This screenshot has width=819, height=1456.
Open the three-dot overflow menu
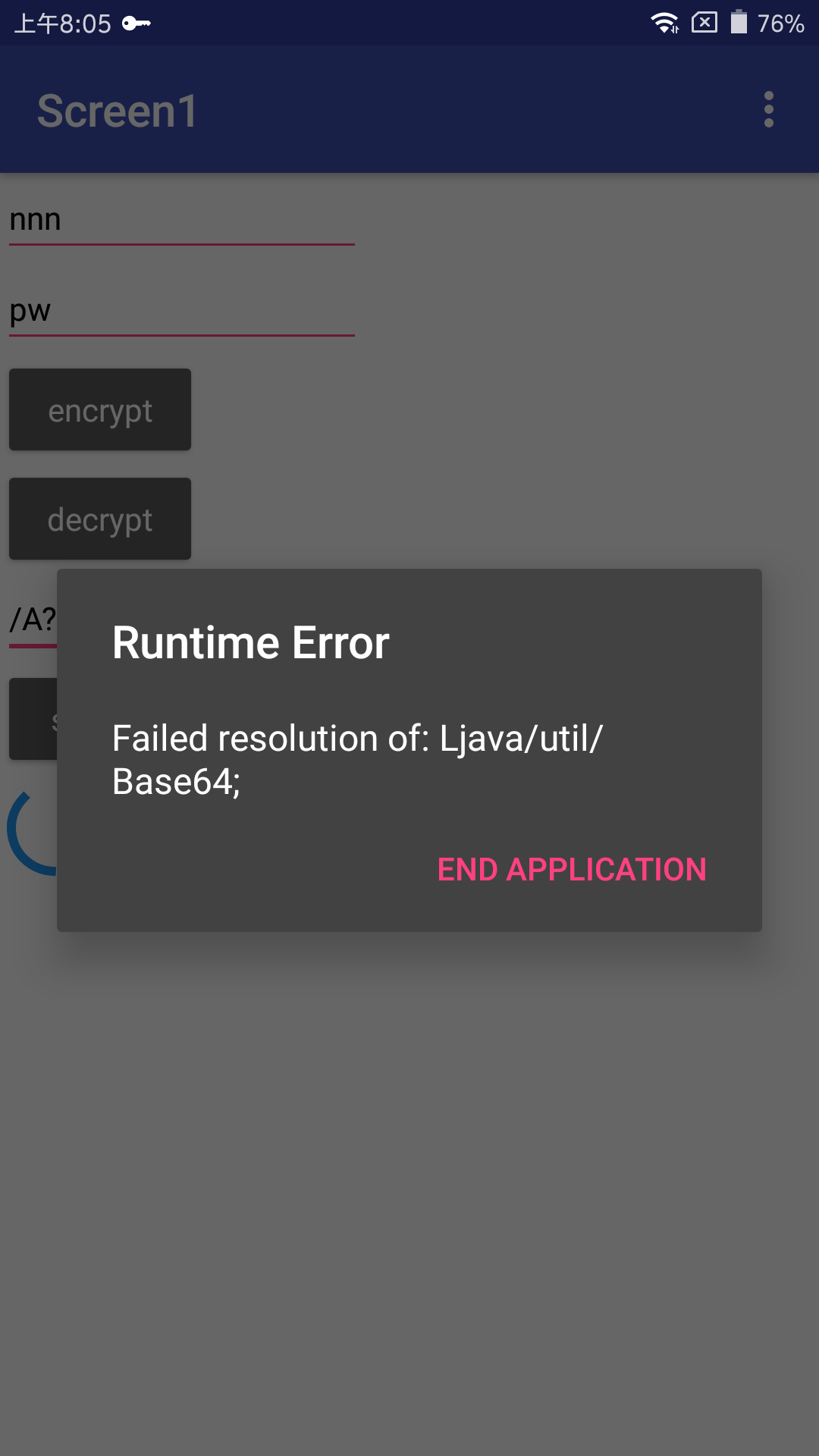768,110
